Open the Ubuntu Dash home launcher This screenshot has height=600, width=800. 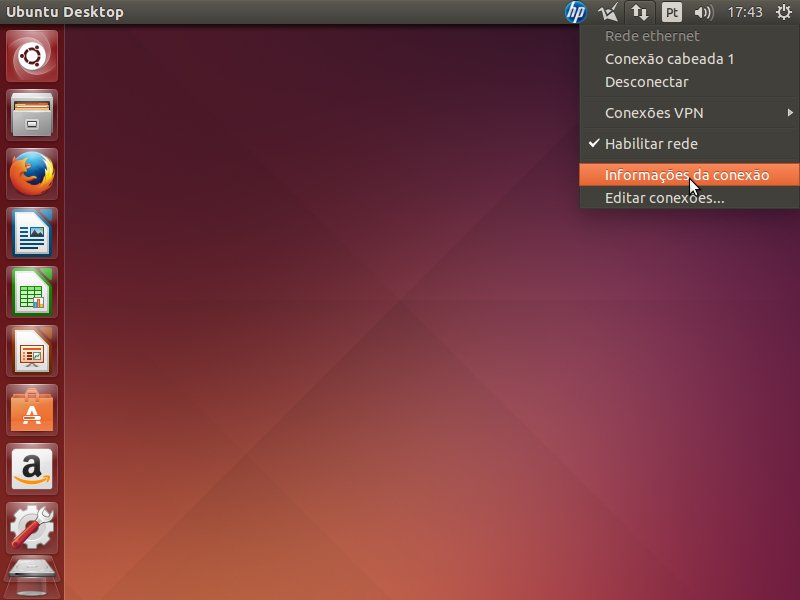33,57
